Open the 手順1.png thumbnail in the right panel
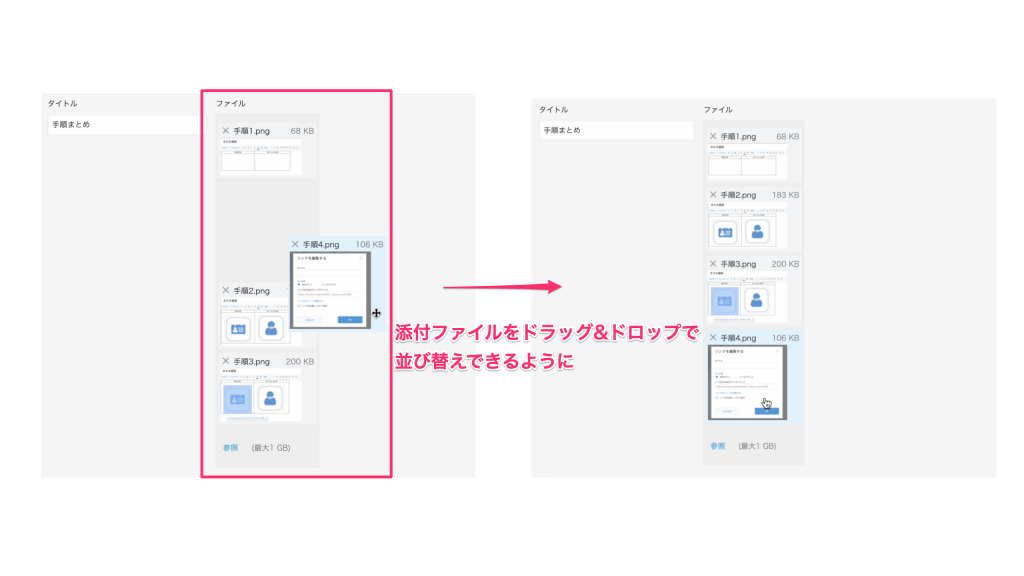 pos(748,161)
